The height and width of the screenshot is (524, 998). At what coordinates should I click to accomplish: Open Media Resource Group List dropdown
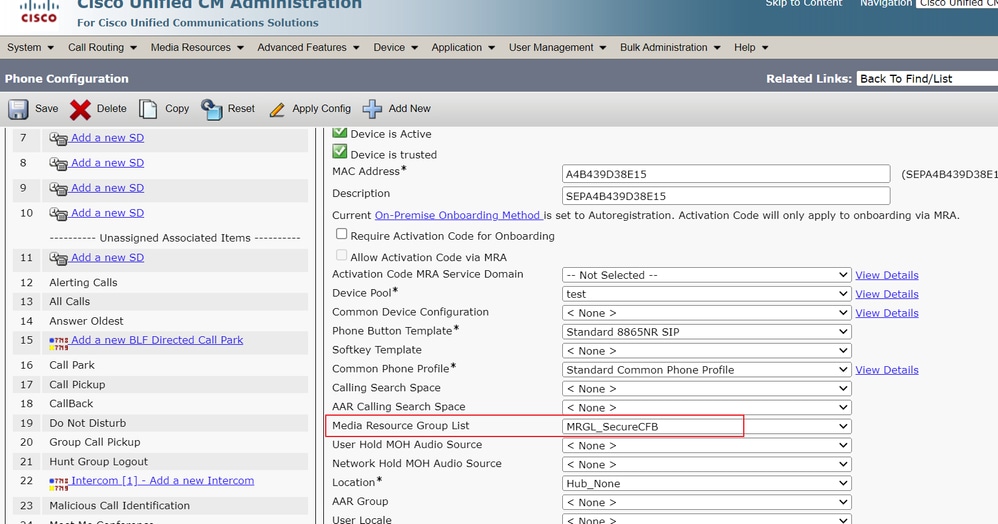[x=706, y=427]
